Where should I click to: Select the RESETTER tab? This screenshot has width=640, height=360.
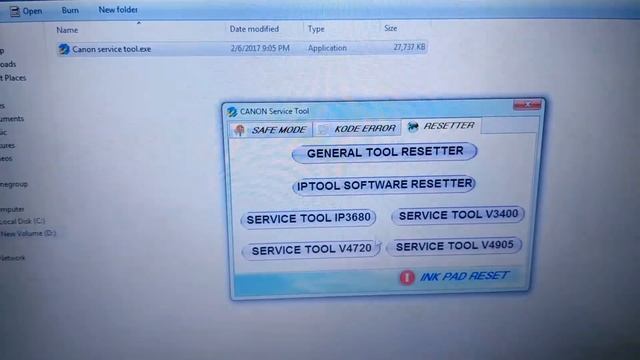441,126
